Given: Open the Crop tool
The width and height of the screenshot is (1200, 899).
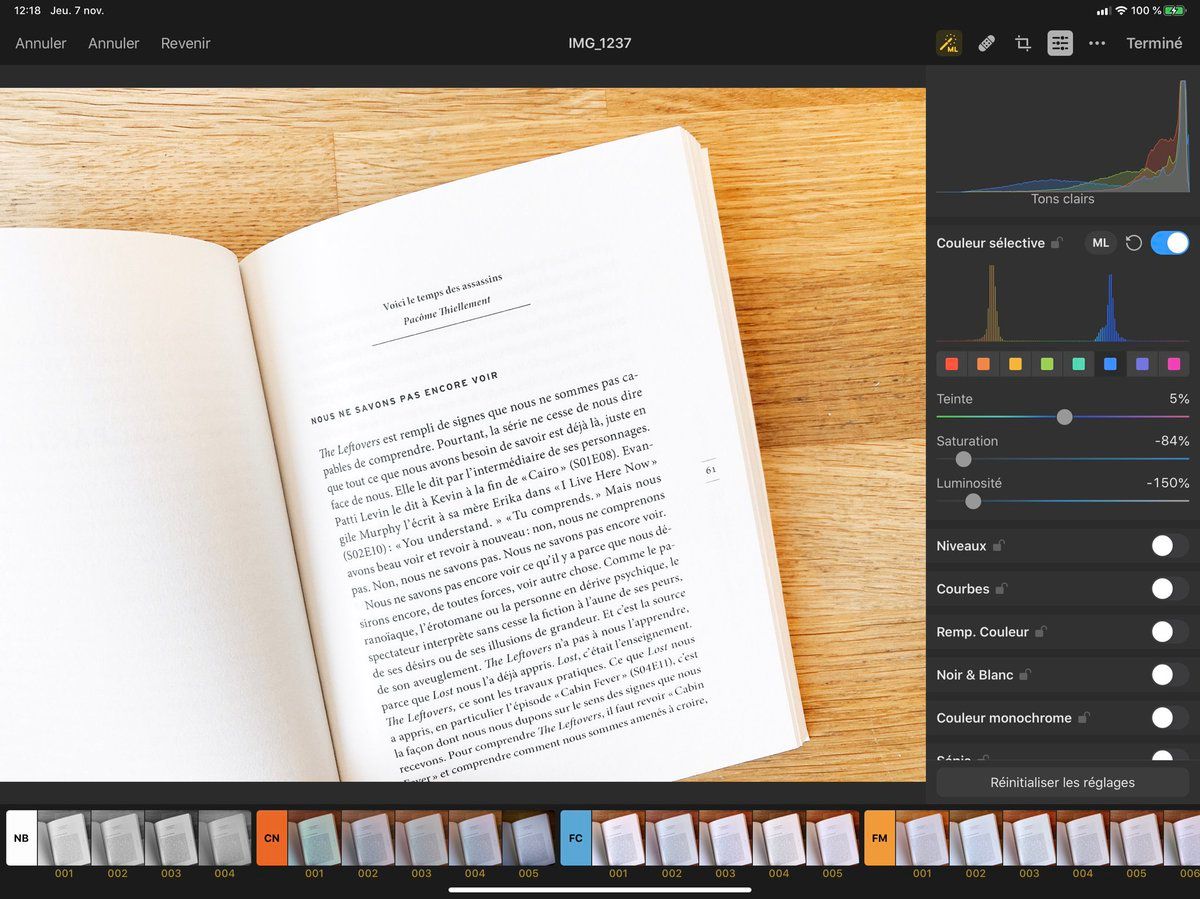Looking at the screenshot, I should point(1023,43).
